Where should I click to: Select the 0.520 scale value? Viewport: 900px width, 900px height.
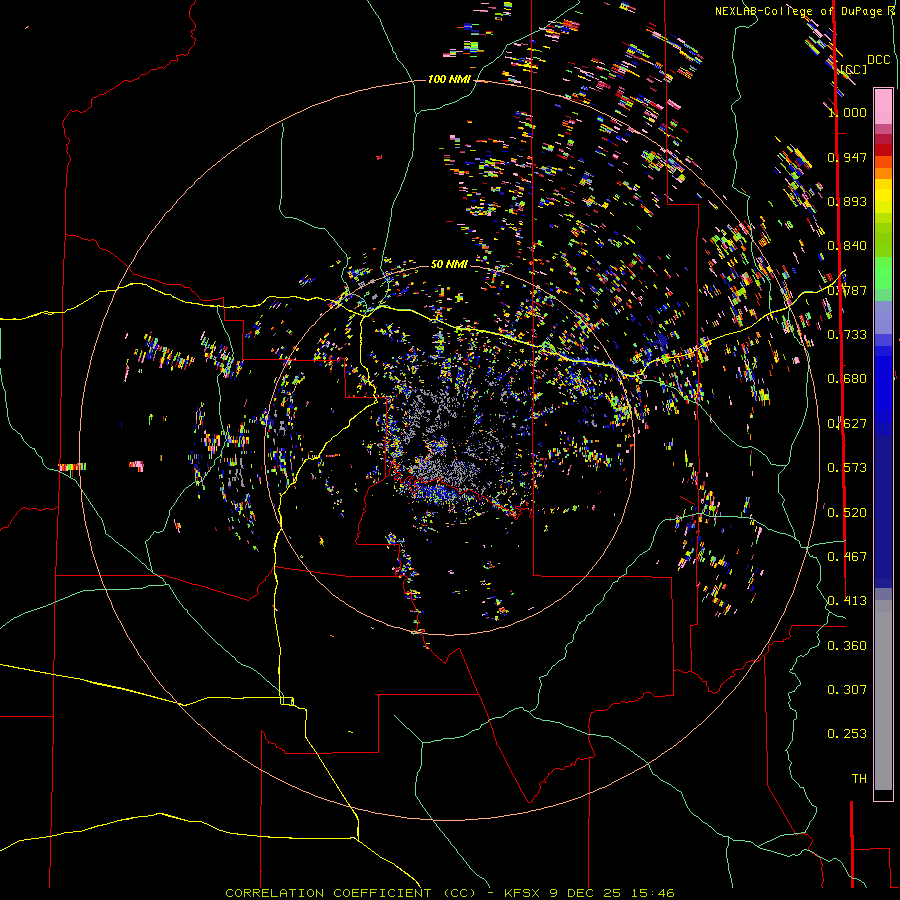tap(847, 513)
